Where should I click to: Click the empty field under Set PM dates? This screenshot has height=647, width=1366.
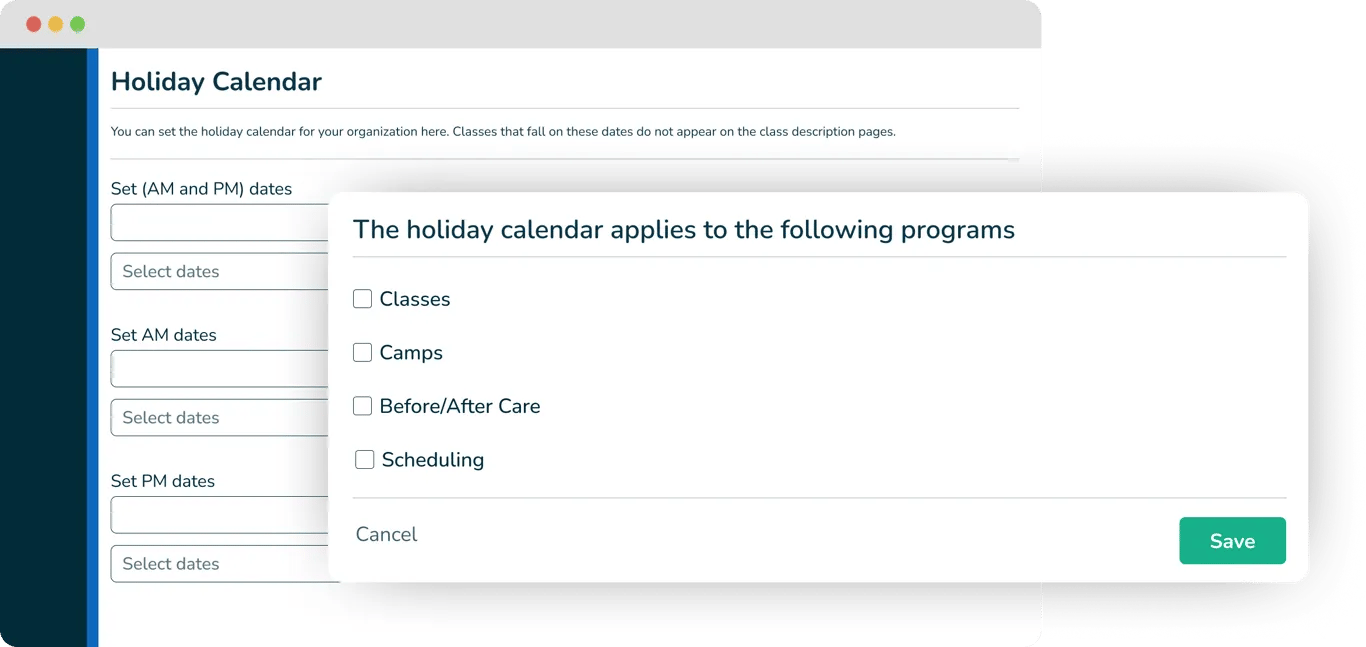point(220,515)
